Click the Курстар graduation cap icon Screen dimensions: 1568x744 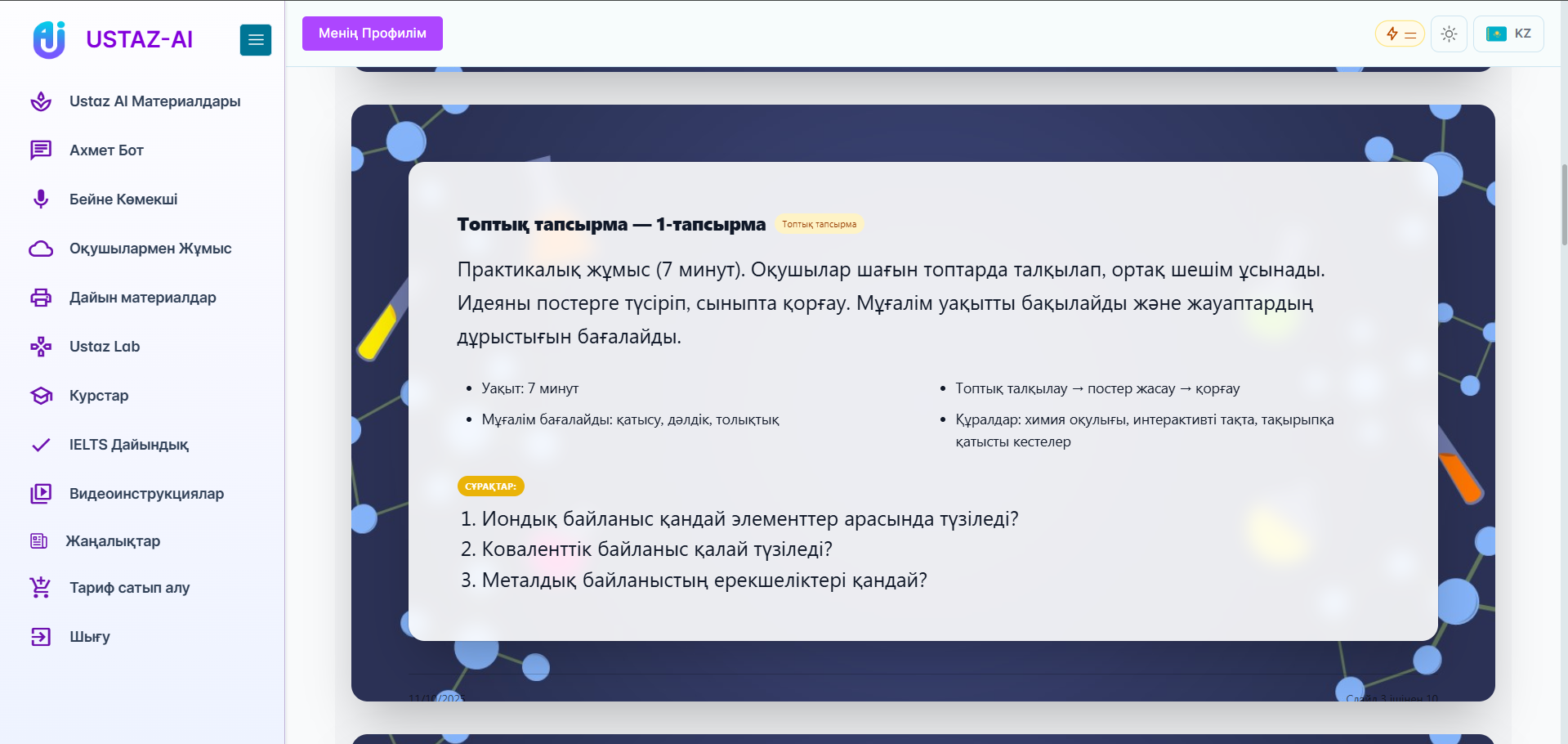[x=41, y=396]
